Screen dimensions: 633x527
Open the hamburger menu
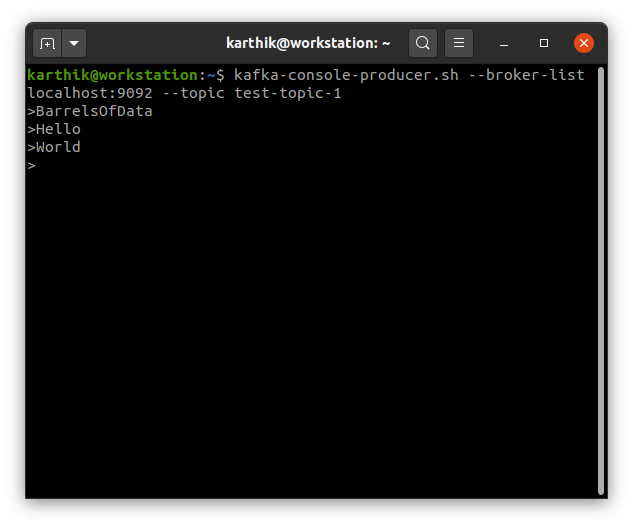pos(459,43)
